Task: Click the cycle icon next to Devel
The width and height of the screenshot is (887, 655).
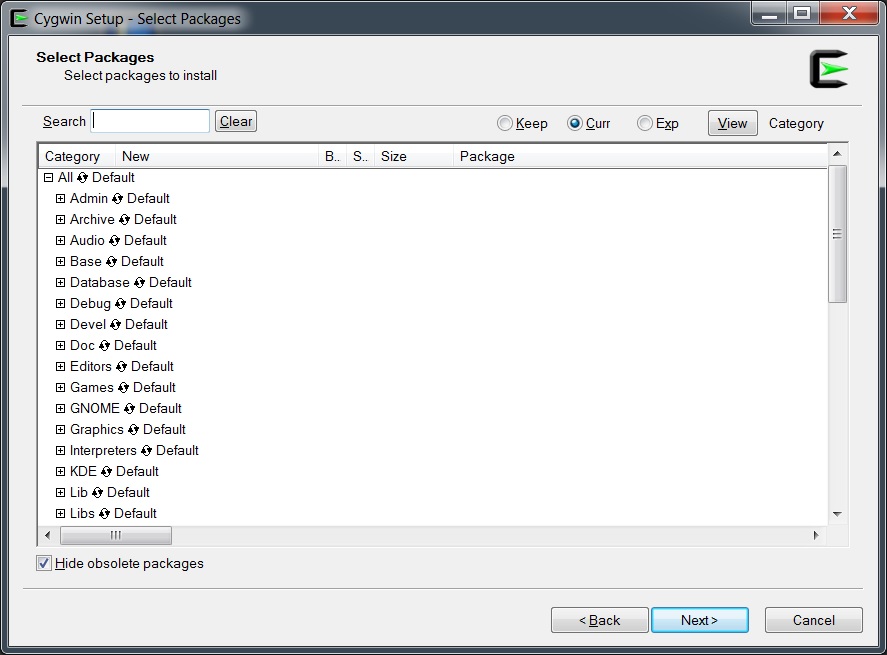Action: pos(115,325)
